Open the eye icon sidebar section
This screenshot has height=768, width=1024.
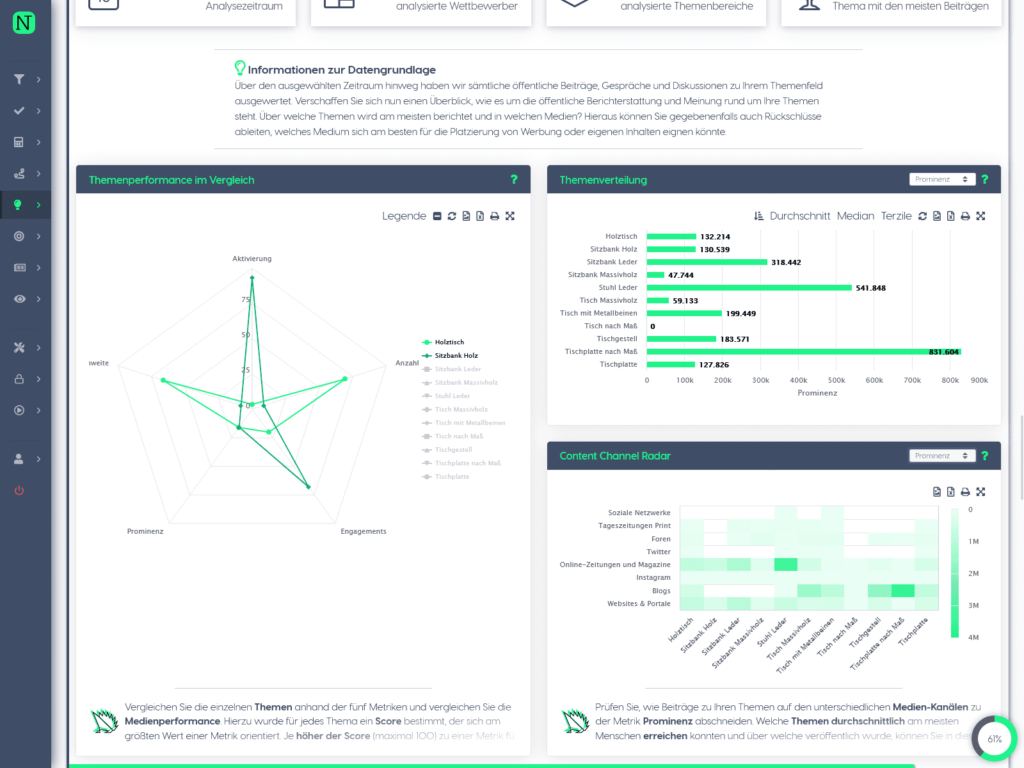[x=20, y=298]
